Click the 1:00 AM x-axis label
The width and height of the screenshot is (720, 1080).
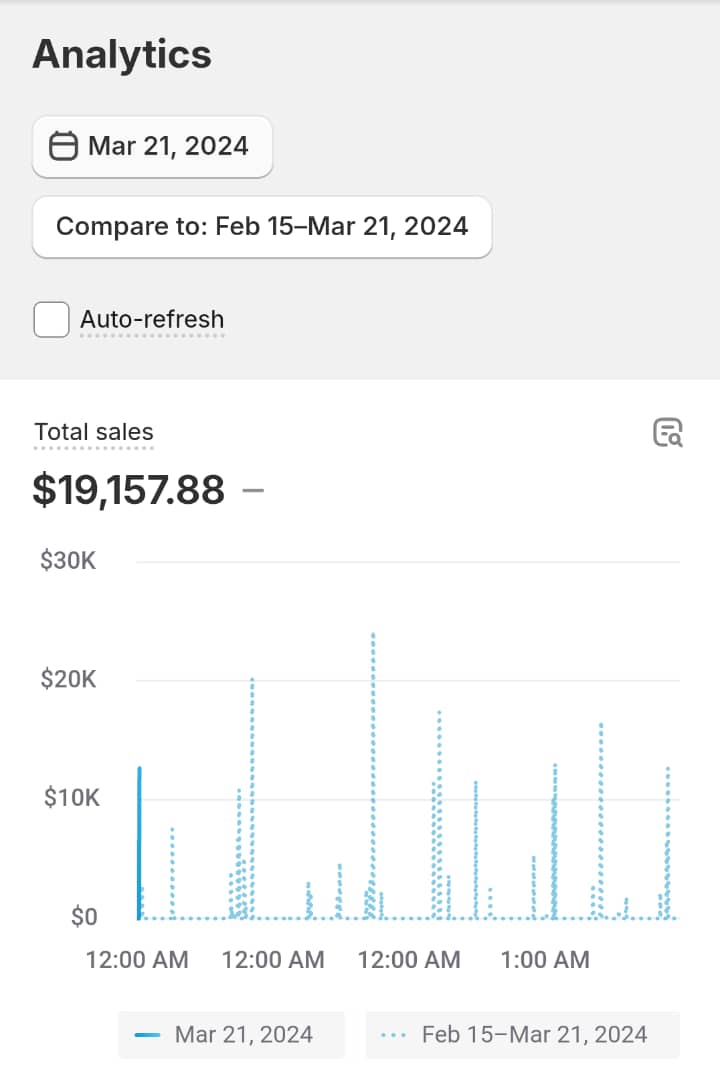pyautogui.click(x=545, y=960)
